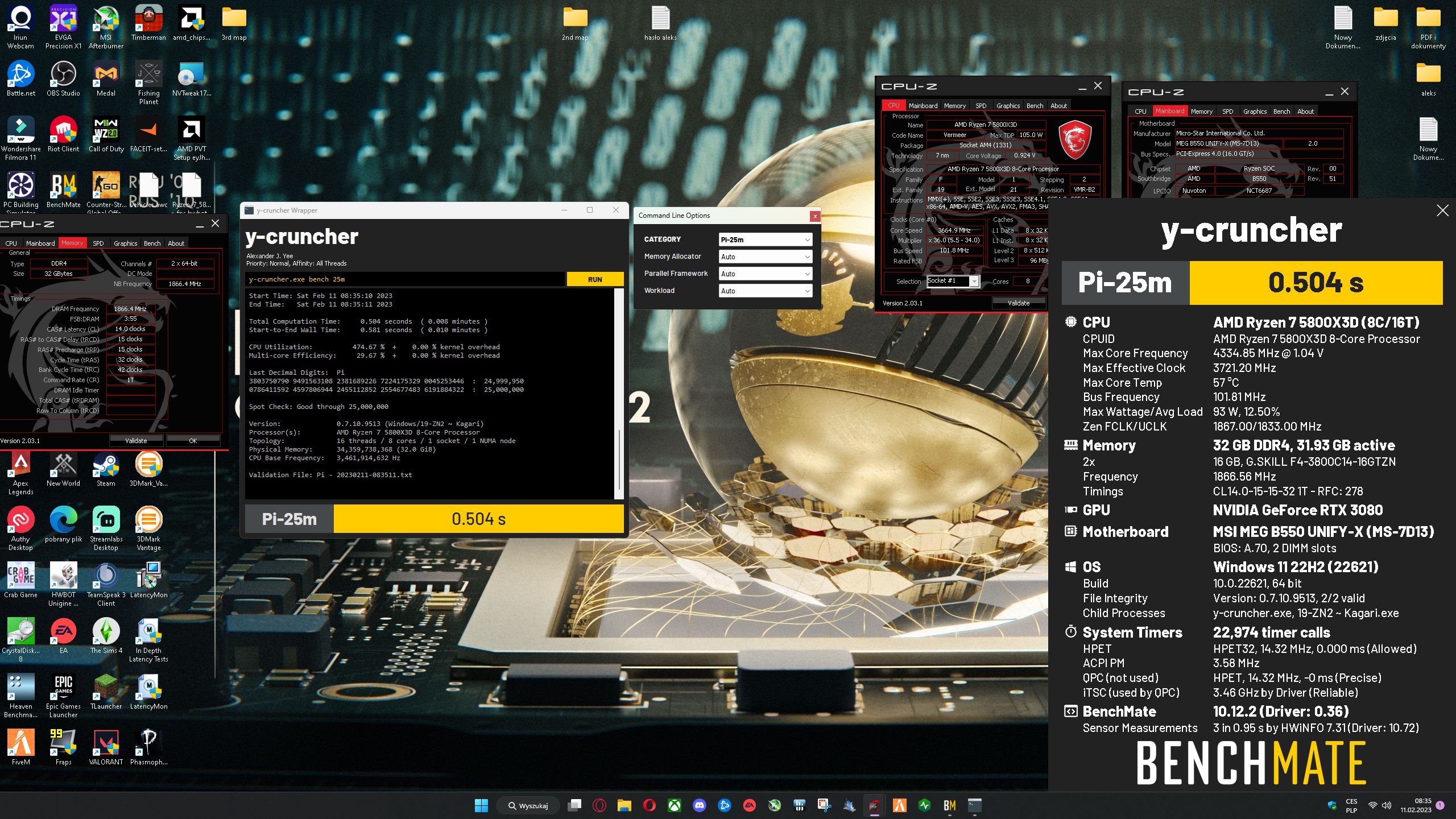Open the MSI Afterburner desktop icon
The height and width of the screenshot is (819, 1456).
click(106, 27)
